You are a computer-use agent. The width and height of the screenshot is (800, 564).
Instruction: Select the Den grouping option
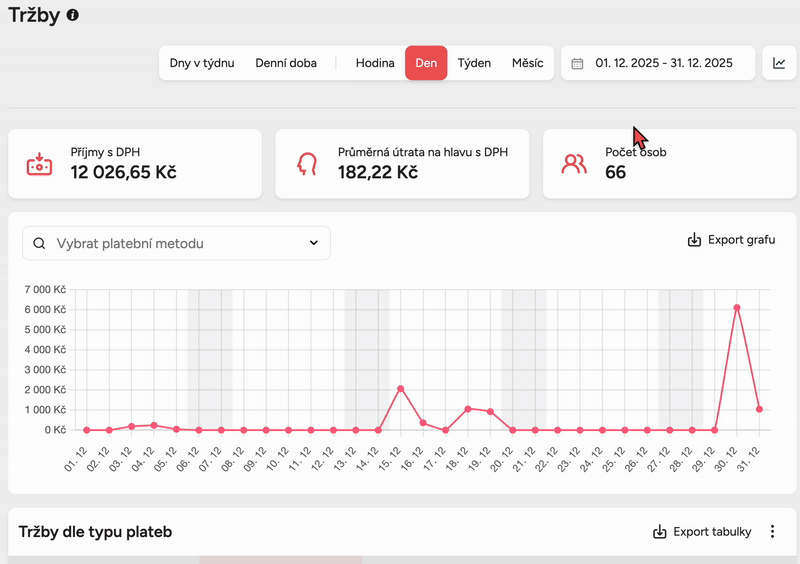(426, 63)
